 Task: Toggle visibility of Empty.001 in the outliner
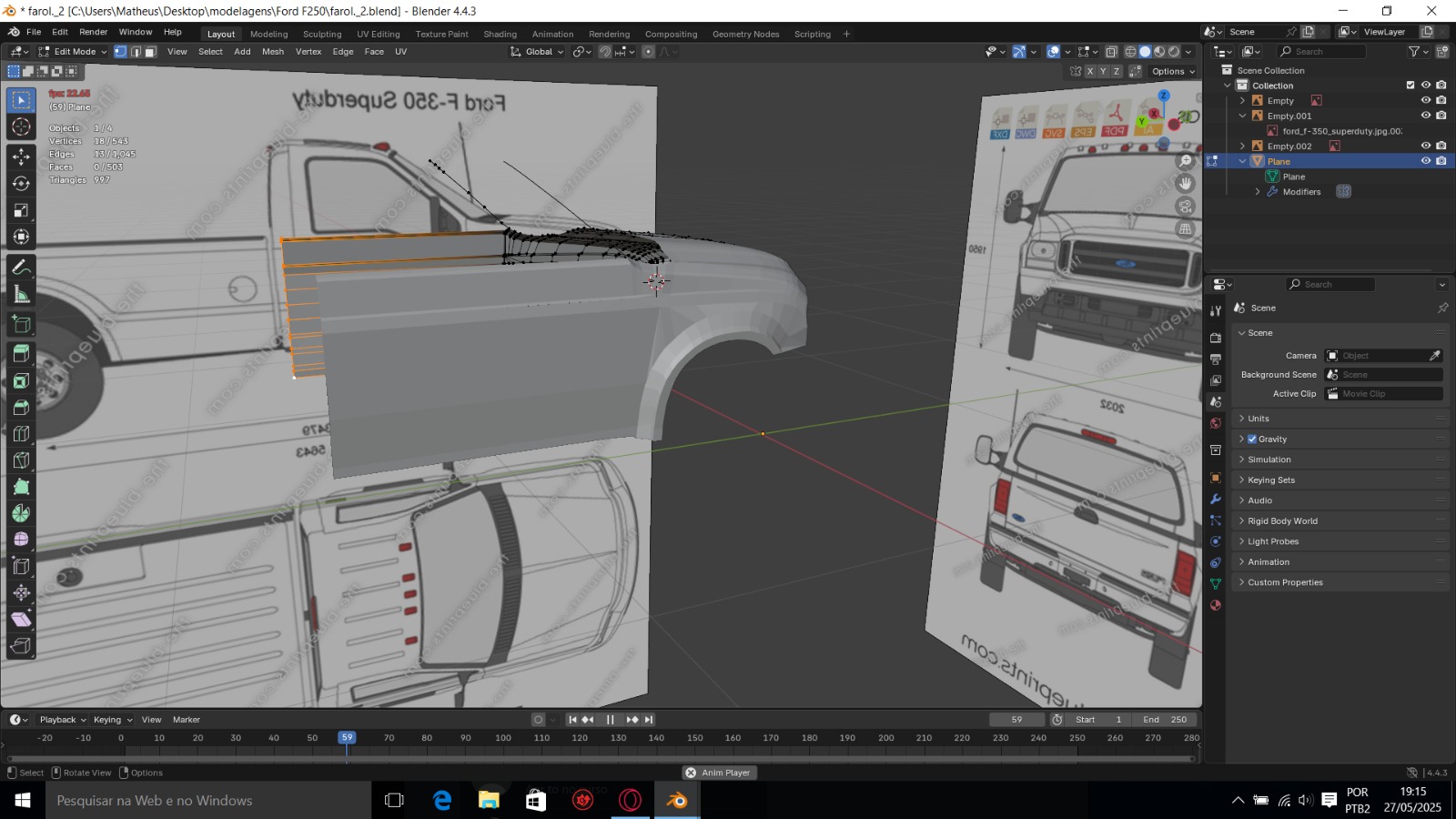pos(1426,116)
